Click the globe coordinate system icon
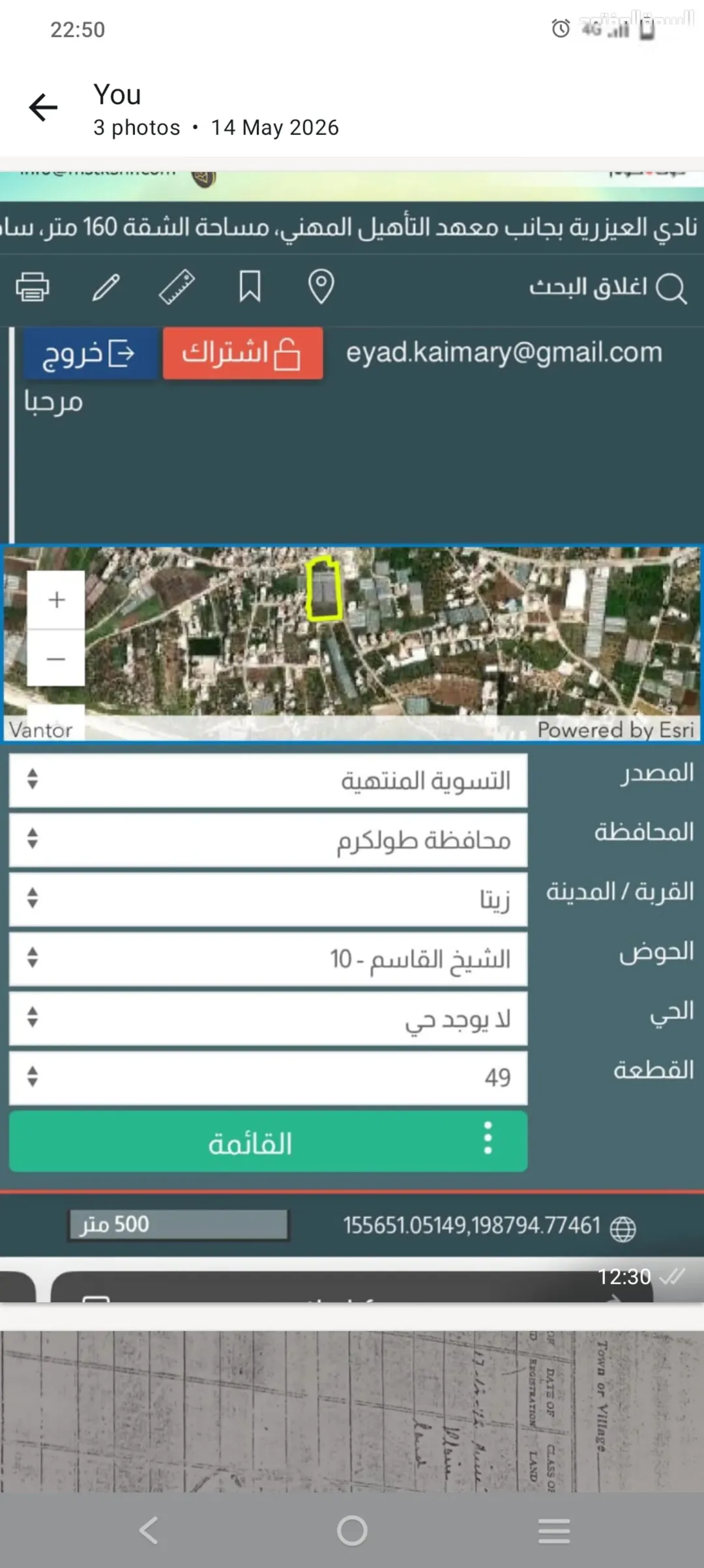Screen dimensions: 704x1568 [x=623, y=1229]
